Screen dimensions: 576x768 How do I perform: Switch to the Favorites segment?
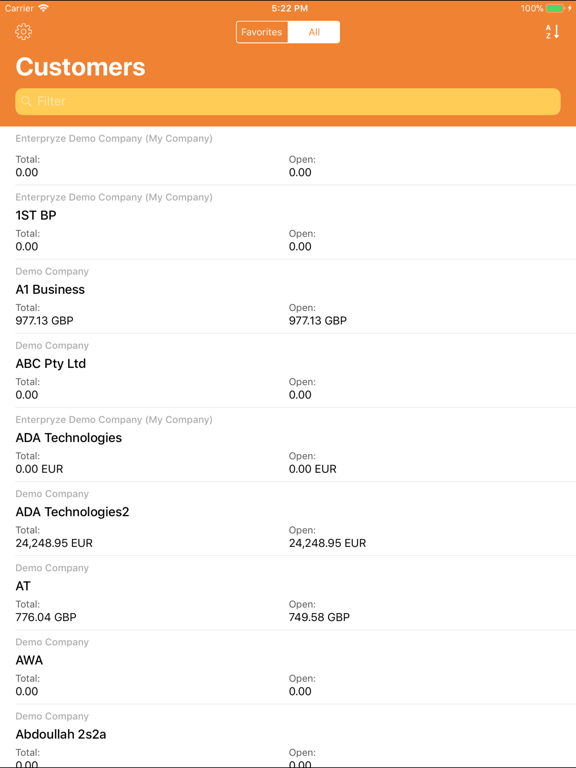[262, 32]
